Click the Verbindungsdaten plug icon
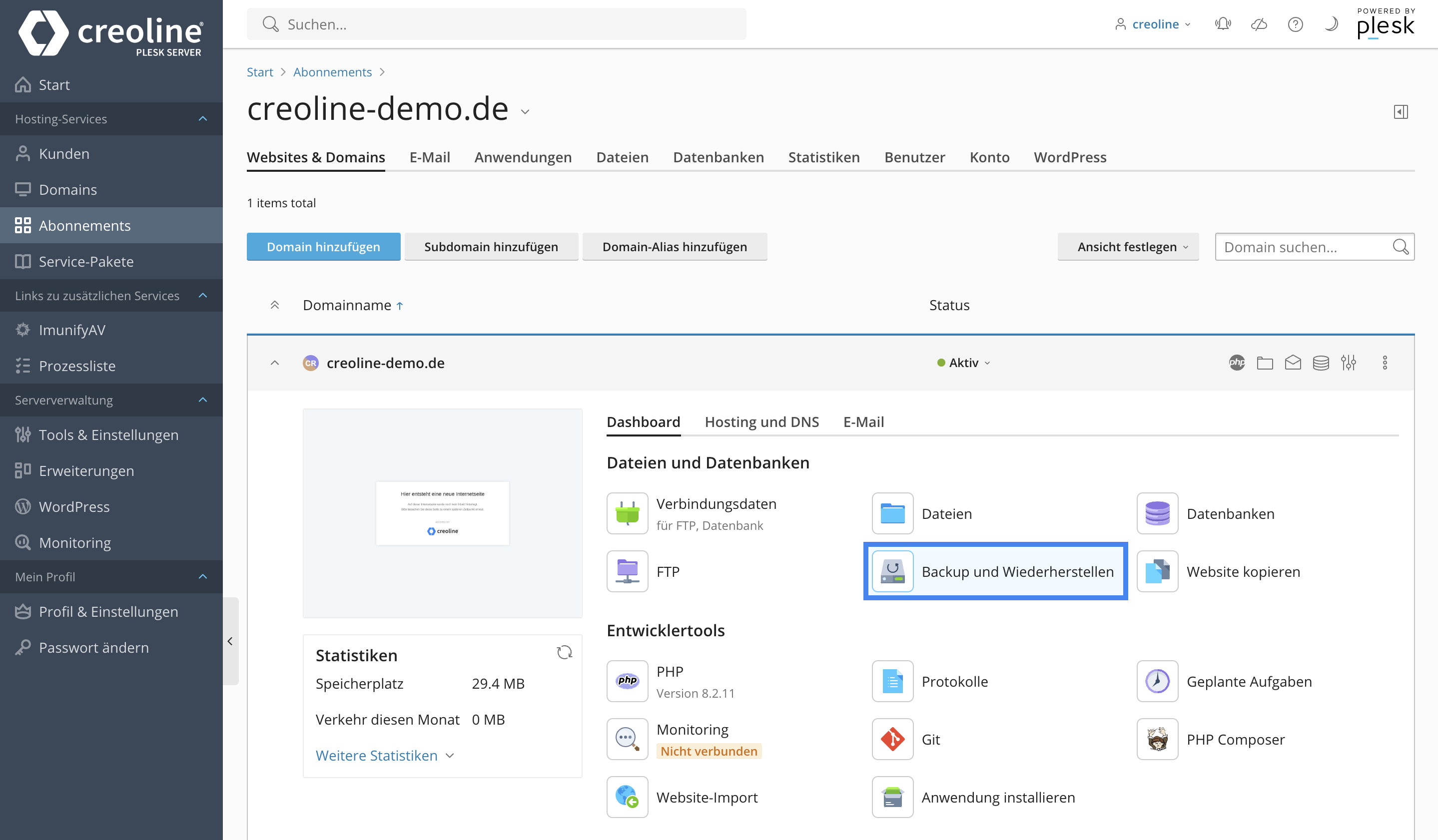Screen dimensions: 1438x840 coord(627,513)
